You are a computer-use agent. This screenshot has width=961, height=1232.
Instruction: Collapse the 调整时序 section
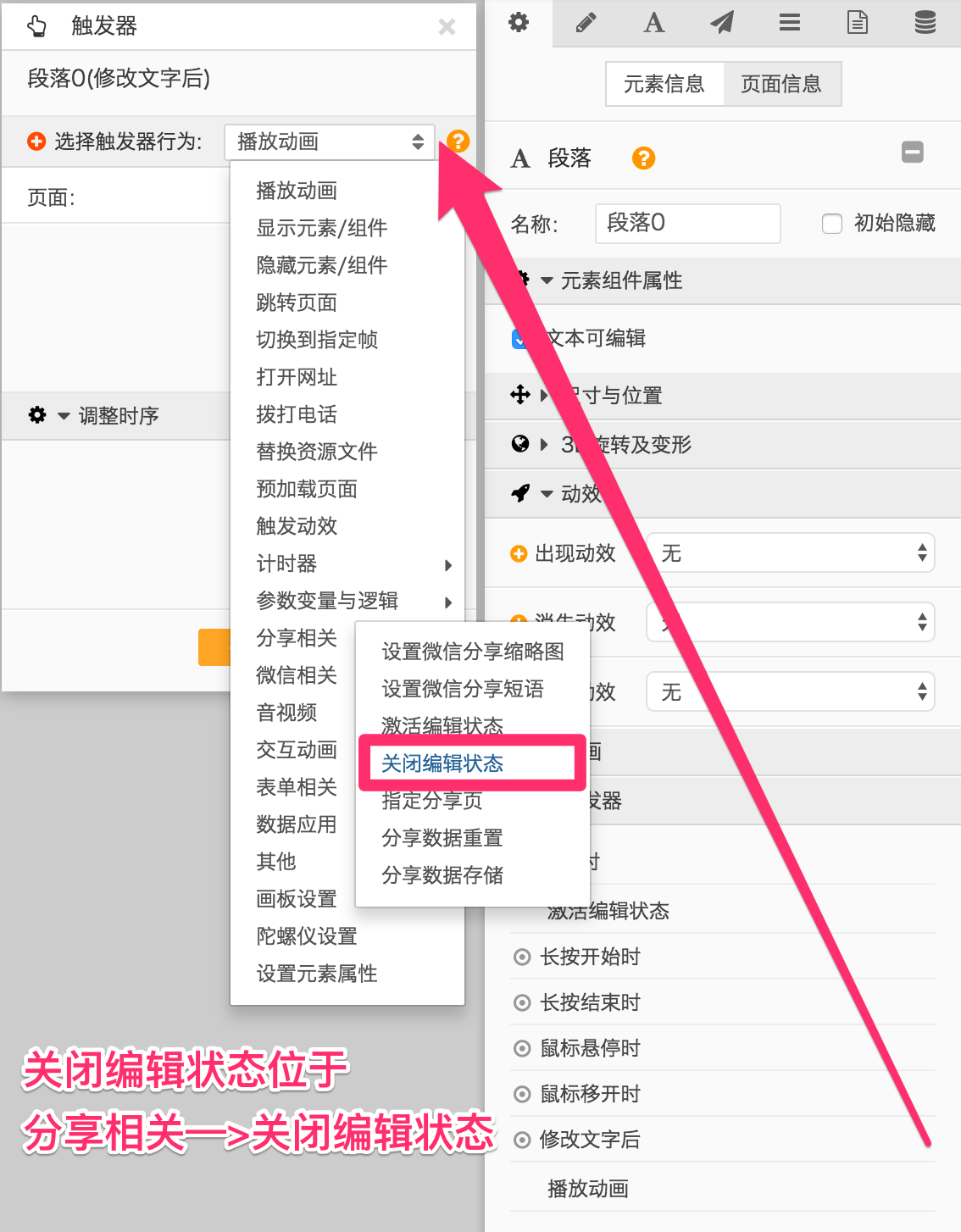point(64,416)
